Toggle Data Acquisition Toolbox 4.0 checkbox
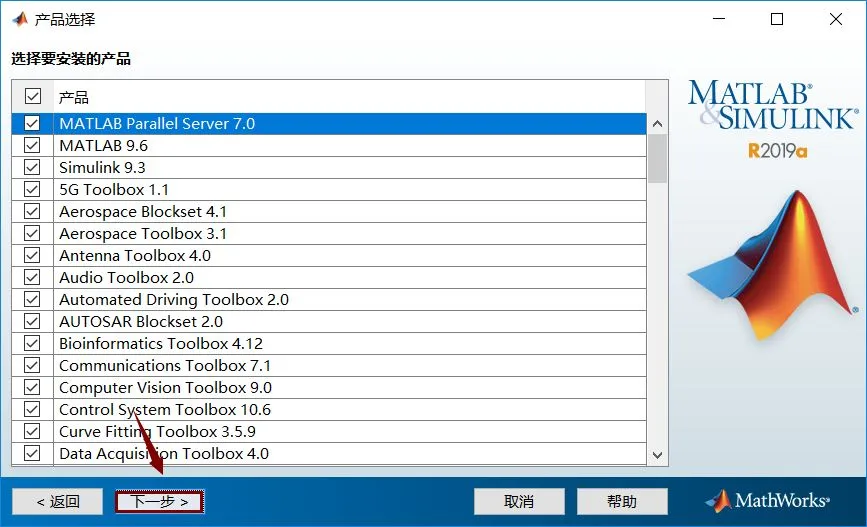This screenshot has height=527, width=867. point(32,453)
